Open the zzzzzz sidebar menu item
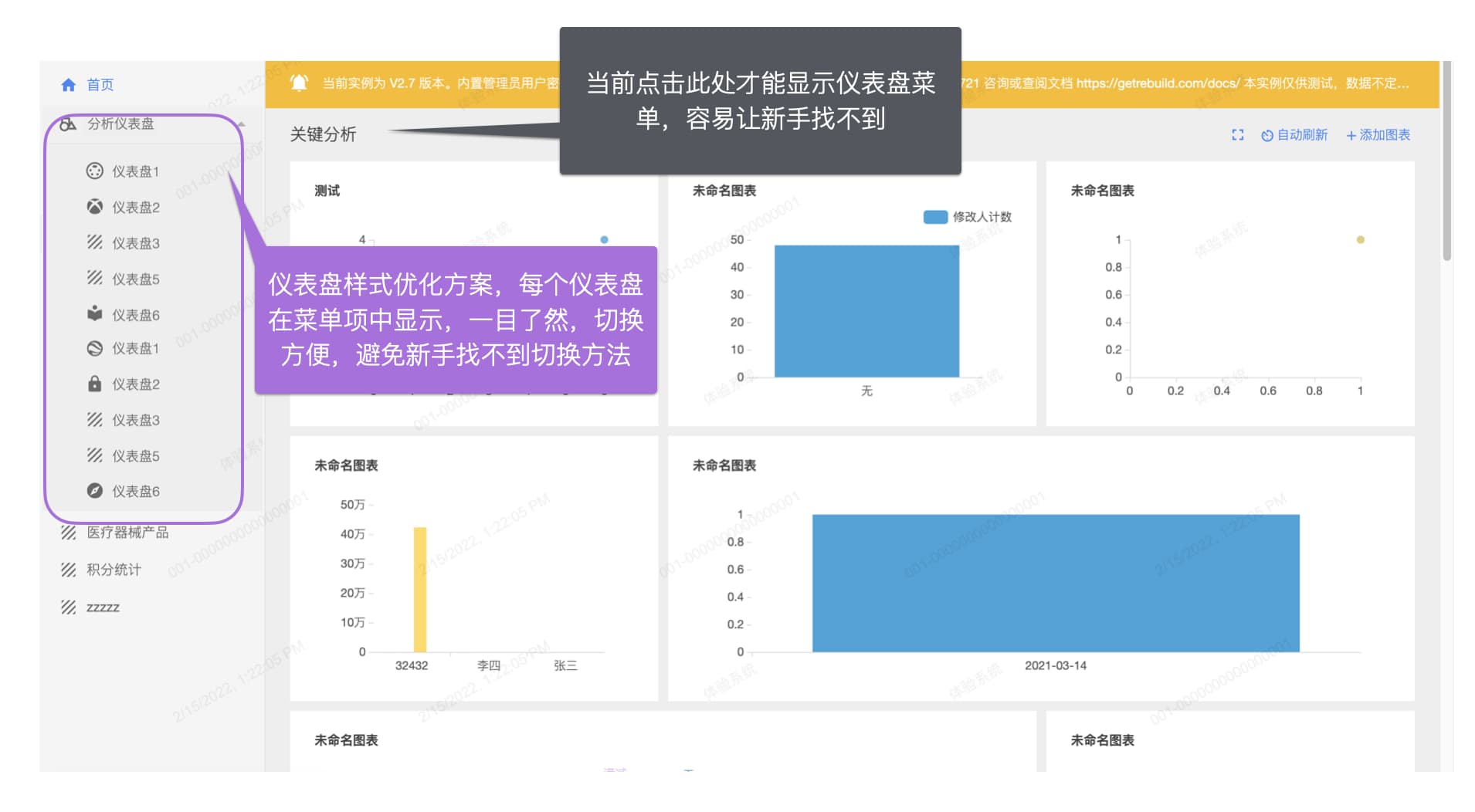Screen dimensions: 1475x812 tap(103, 607)
